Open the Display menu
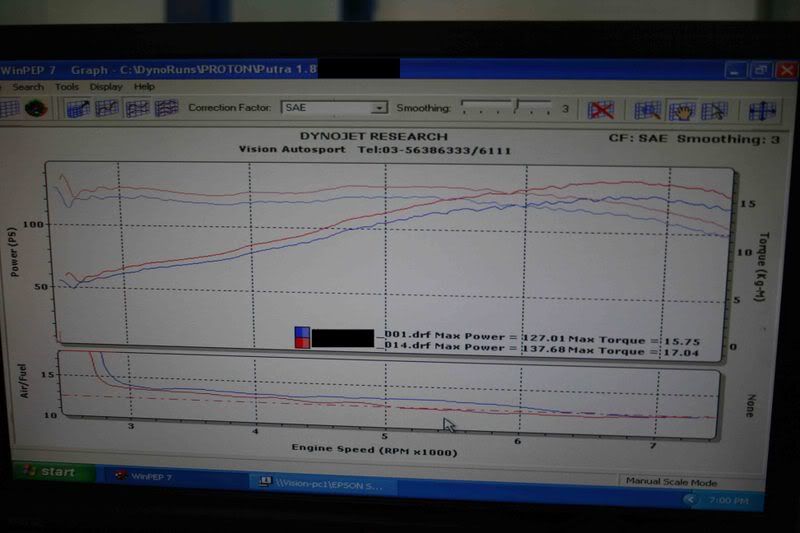The height and width of the screenshot is (533, 800). 106,87
